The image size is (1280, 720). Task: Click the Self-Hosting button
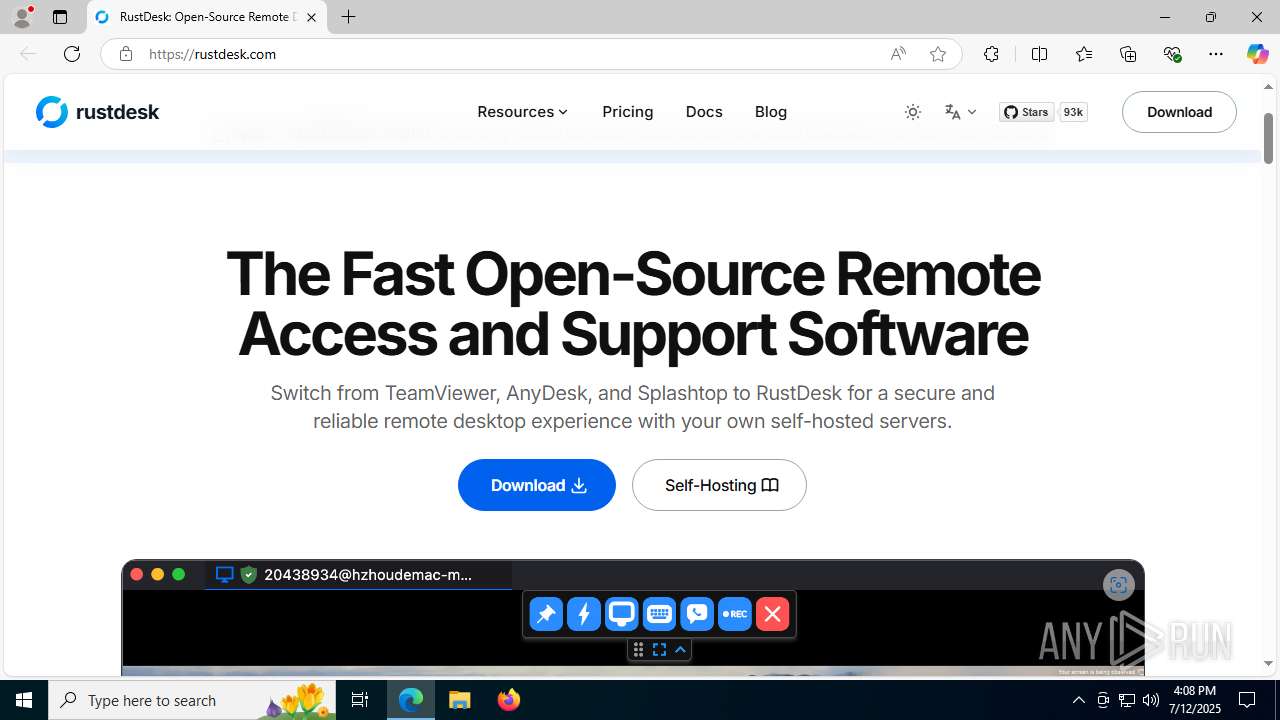719,485
